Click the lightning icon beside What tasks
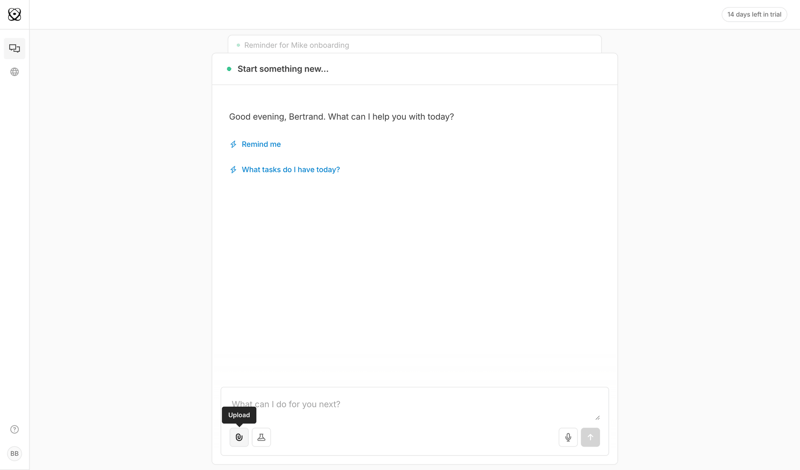The height and width of the screenshot is (470, 800). [x=233, y=170]
